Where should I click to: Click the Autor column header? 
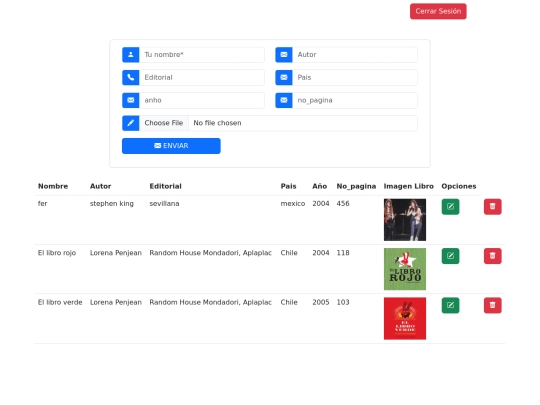pos(101,186)
